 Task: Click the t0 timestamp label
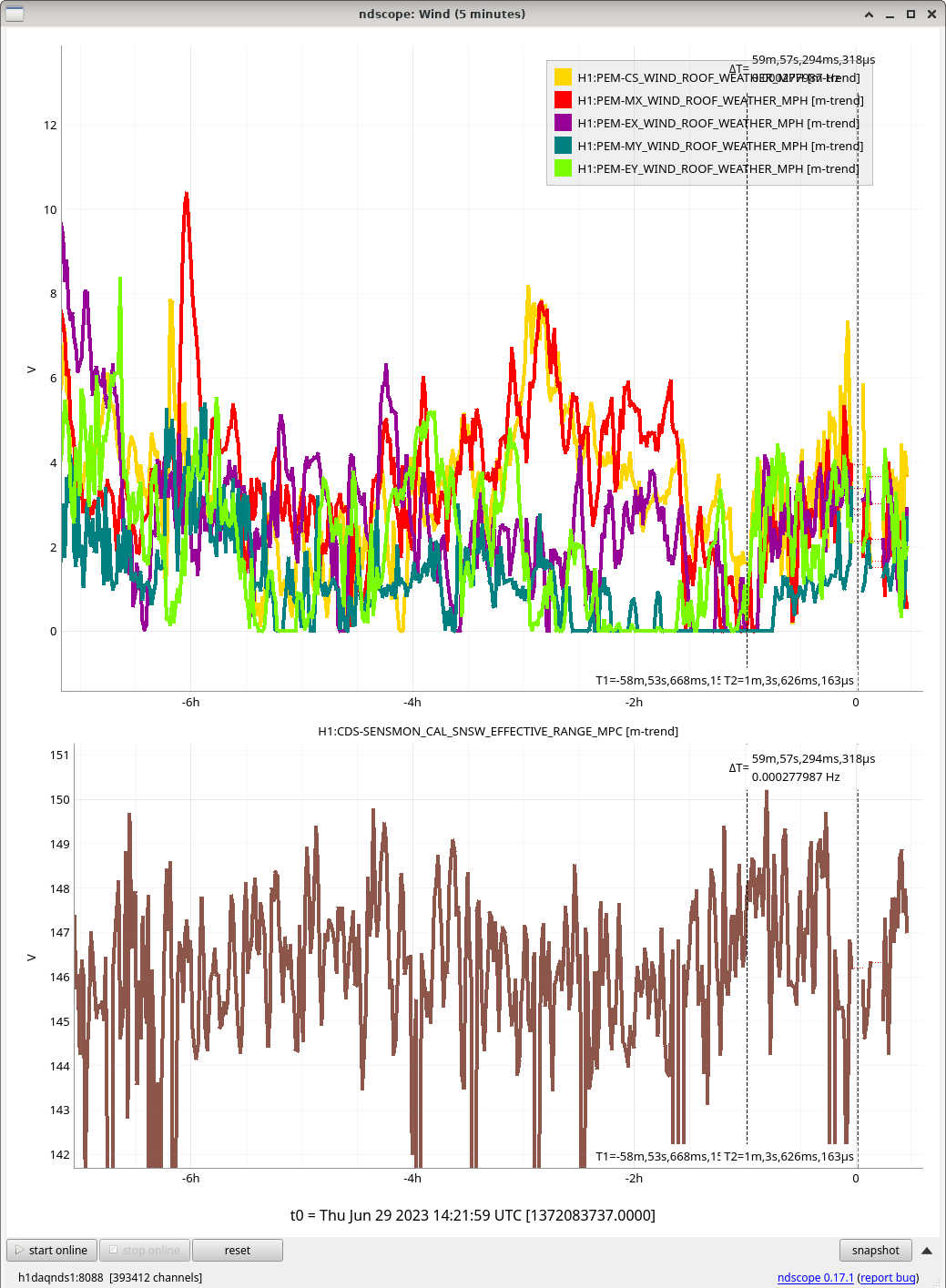click(473, 1216)
